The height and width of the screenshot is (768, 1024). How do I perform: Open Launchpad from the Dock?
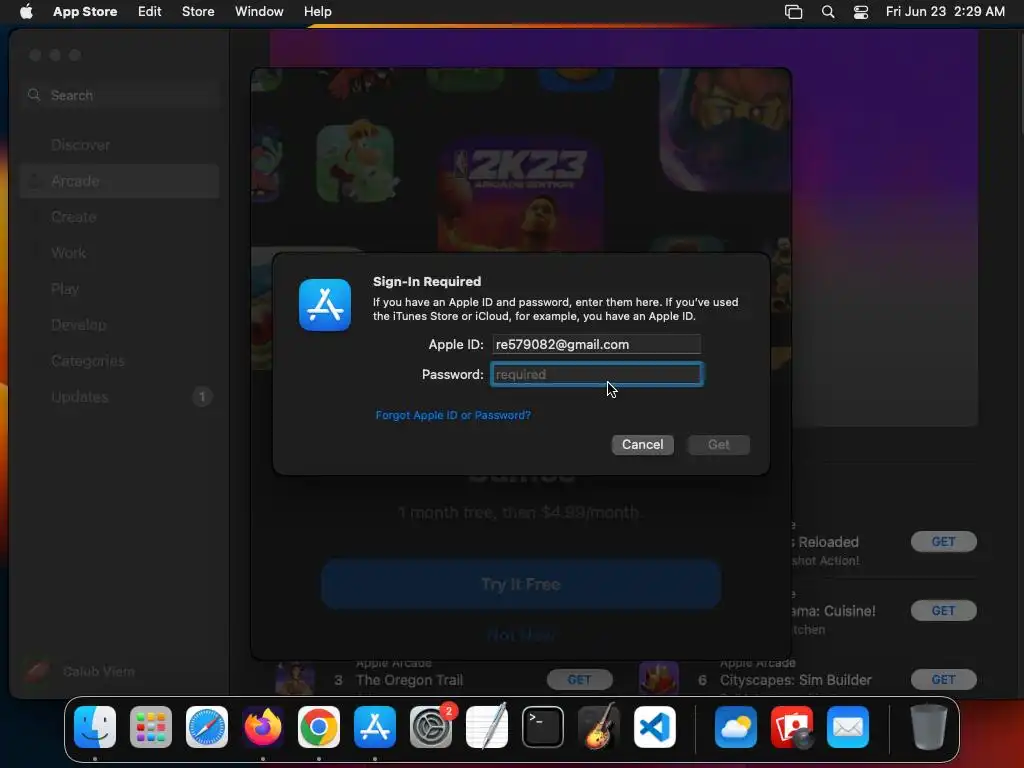click(151, 727)
